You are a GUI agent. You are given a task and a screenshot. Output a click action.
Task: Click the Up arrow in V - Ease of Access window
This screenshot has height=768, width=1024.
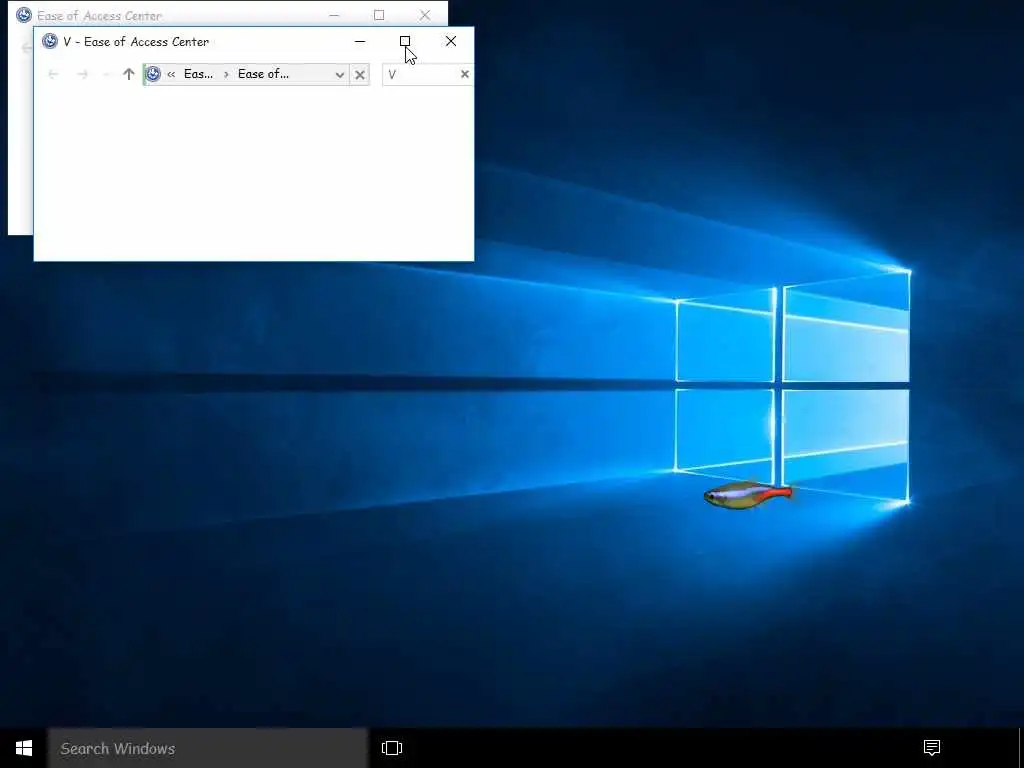(129, 74)
